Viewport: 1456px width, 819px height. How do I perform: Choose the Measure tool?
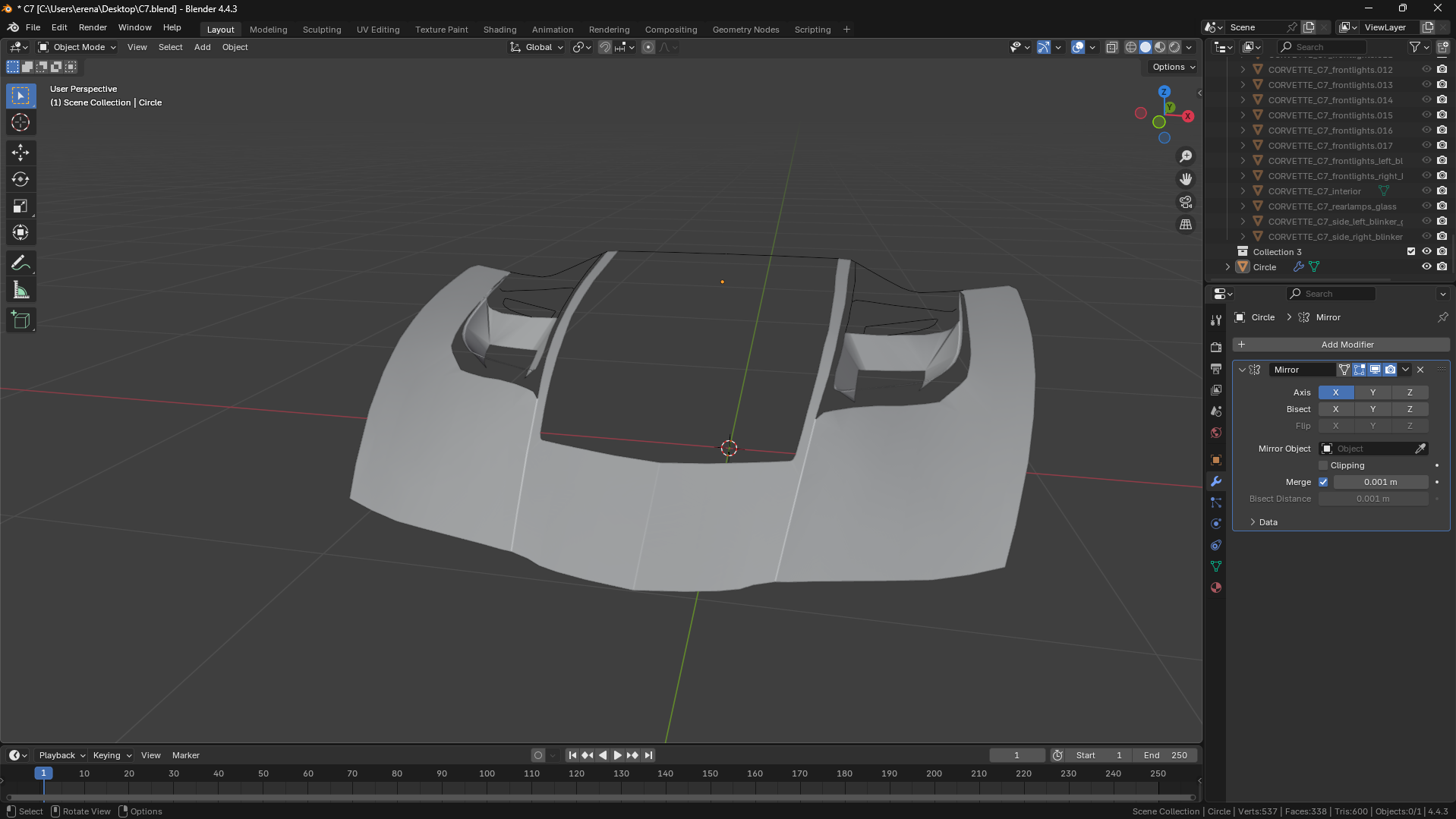pos(20,290)
